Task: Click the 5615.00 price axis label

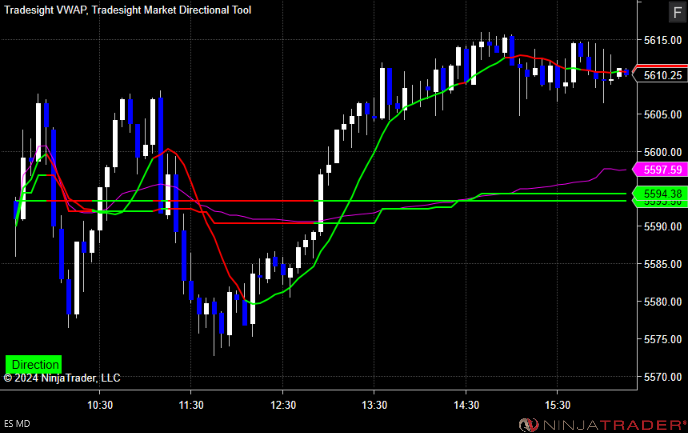Action: point(663,40)
